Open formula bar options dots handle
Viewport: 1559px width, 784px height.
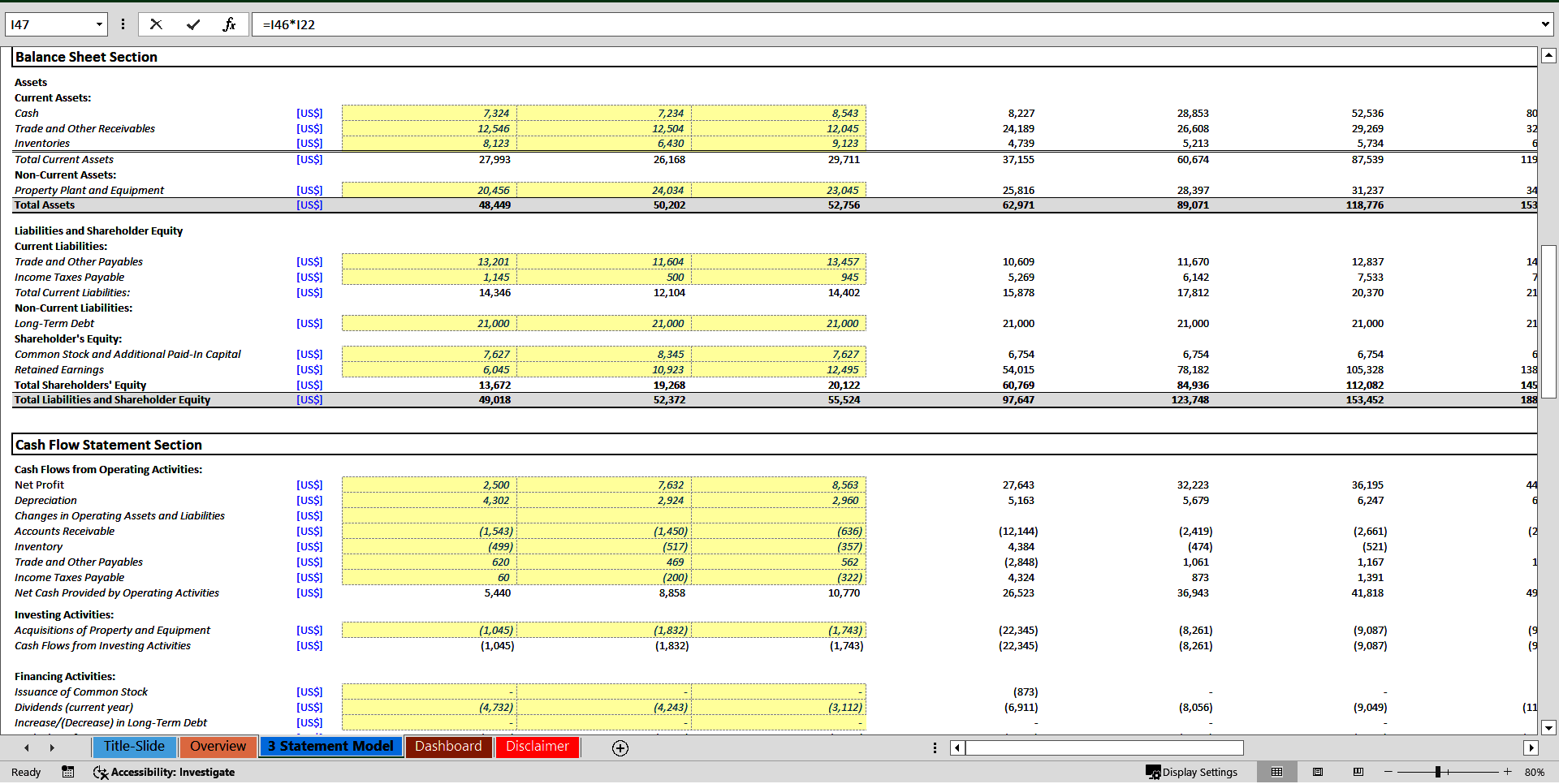pyautogui.click(x=123, y=24)
